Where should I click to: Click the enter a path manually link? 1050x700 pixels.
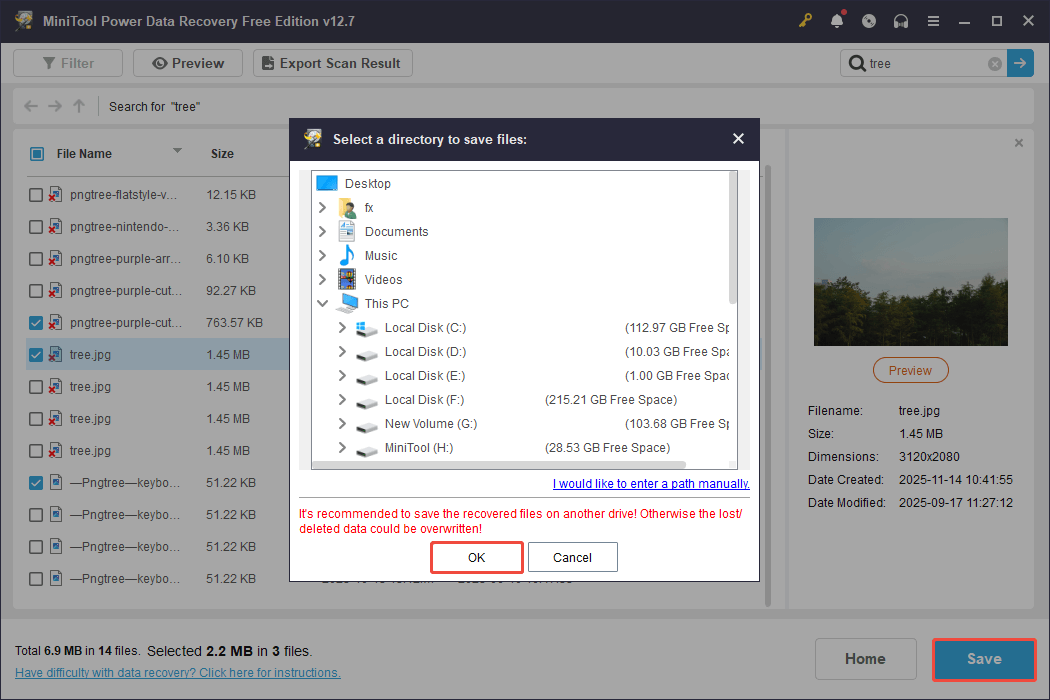point(650,483)
